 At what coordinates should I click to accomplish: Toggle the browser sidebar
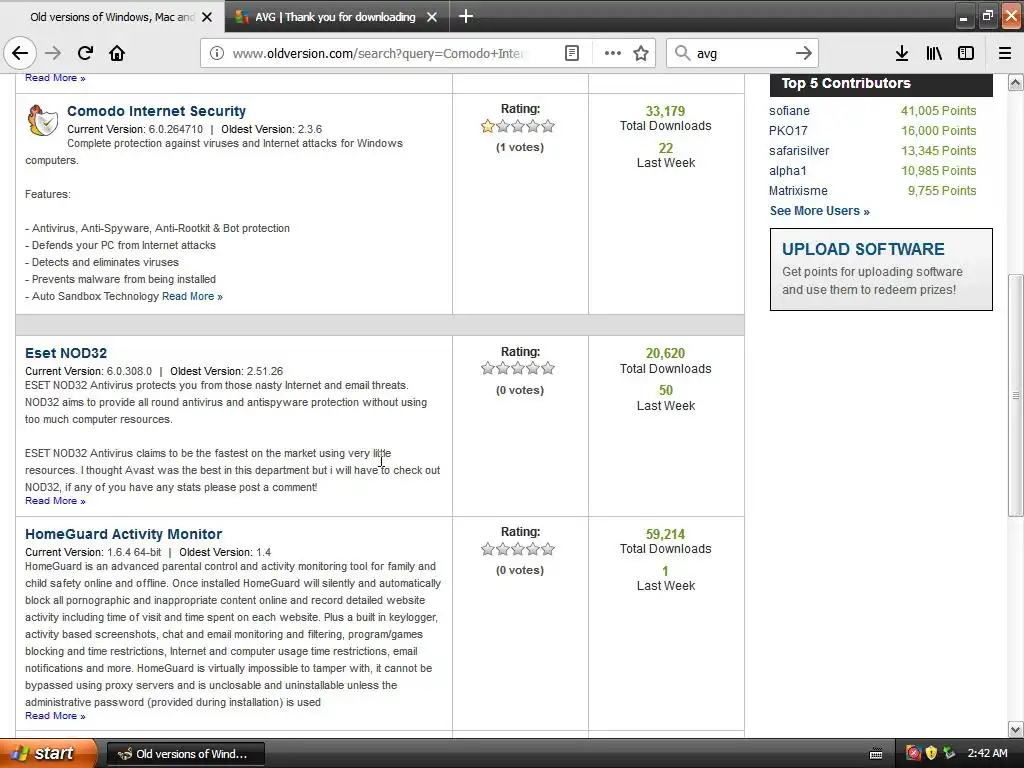966,53
